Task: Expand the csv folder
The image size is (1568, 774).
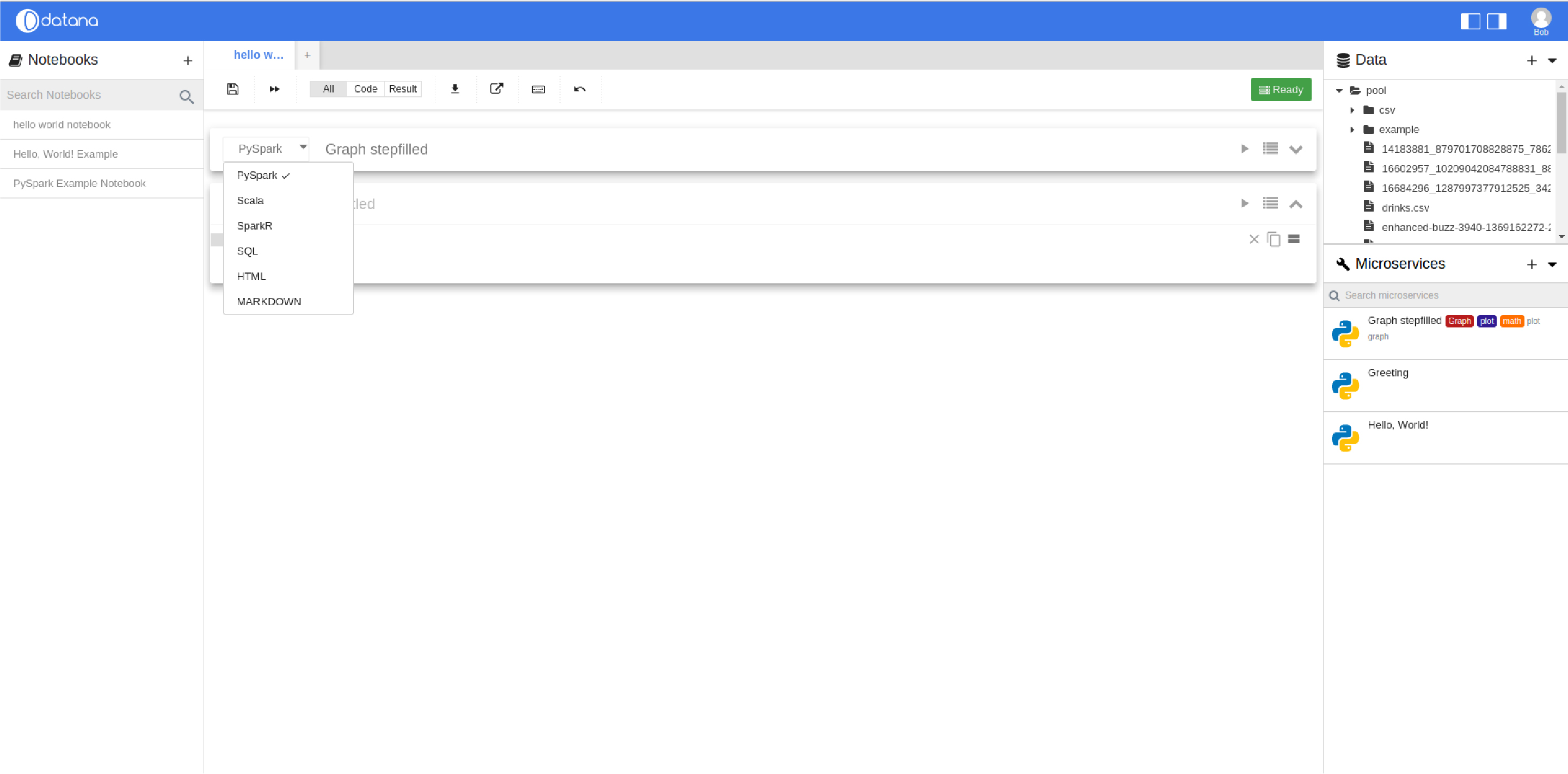Action: pyautogui.click(x=1352, y=110)
